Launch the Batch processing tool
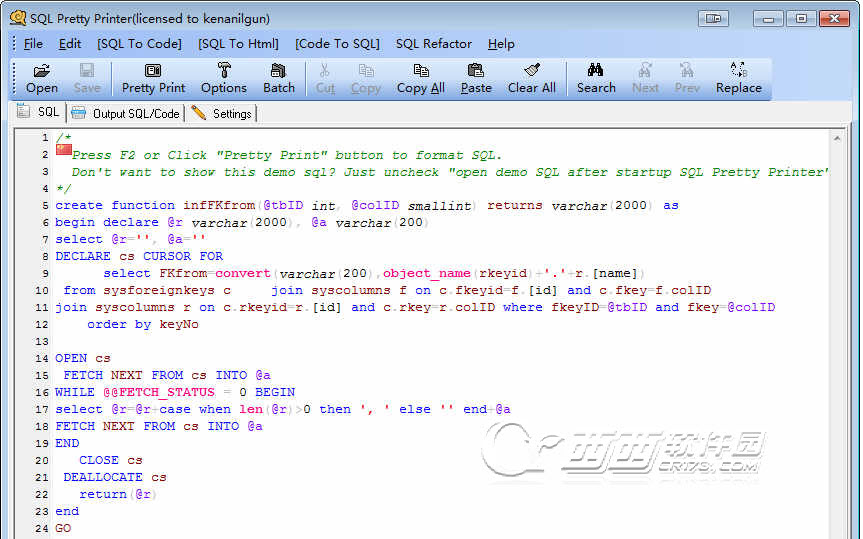863x539 pixels. tap(278, 79)
